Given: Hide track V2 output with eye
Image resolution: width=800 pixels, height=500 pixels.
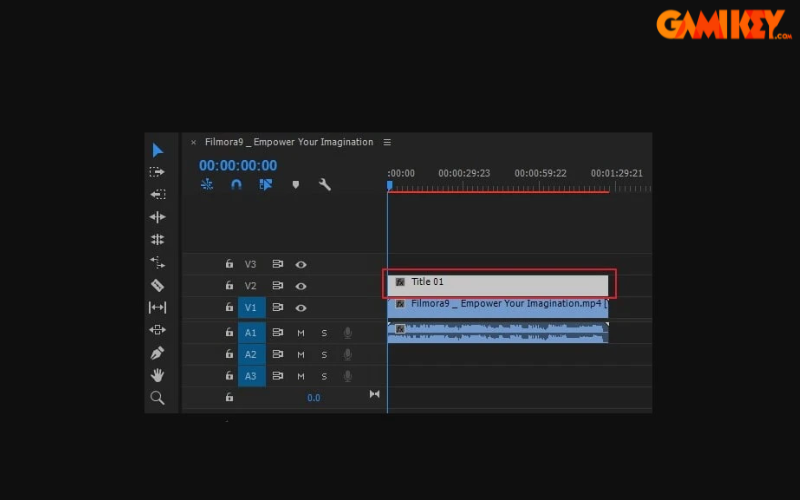Looking at the screenshot, I should click(x=301, y=286).
